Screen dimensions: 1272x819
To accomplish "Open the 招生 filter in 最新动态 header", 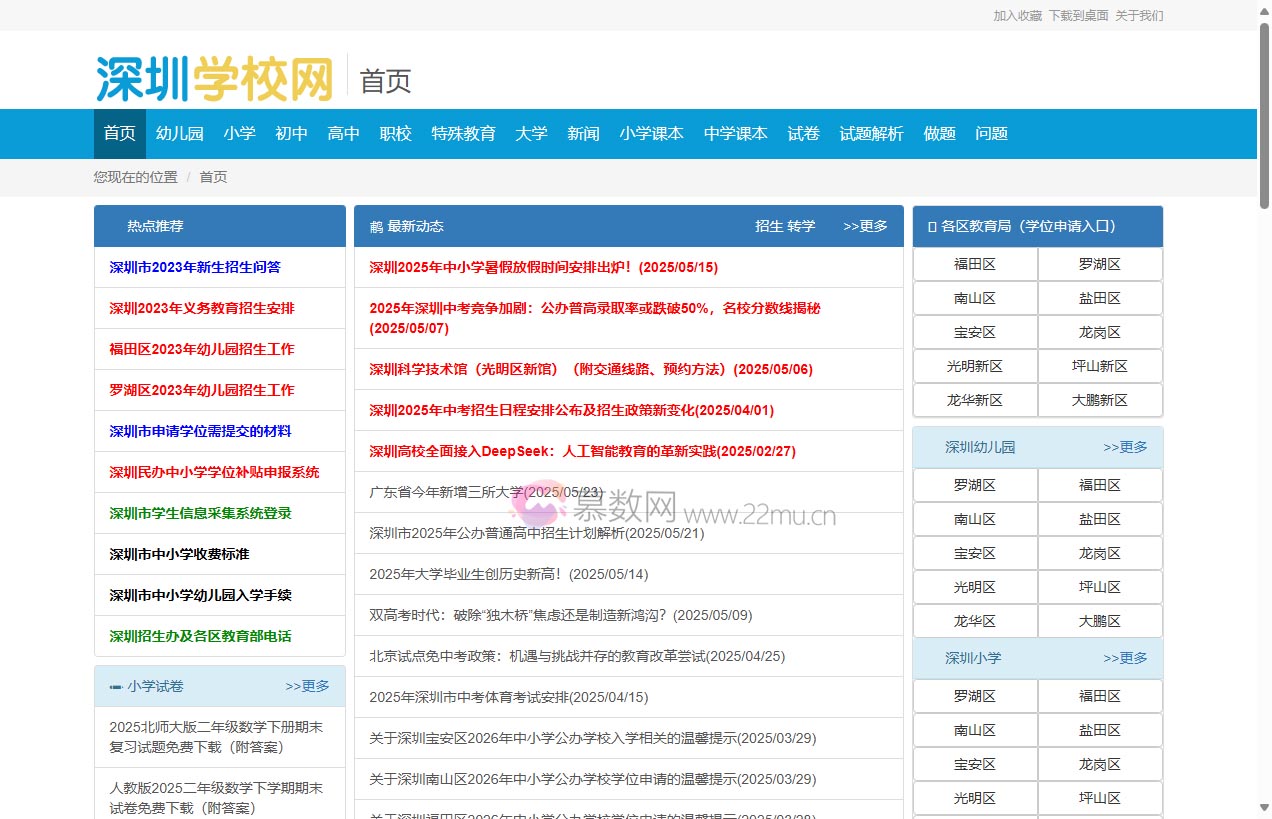I will 767,226.
